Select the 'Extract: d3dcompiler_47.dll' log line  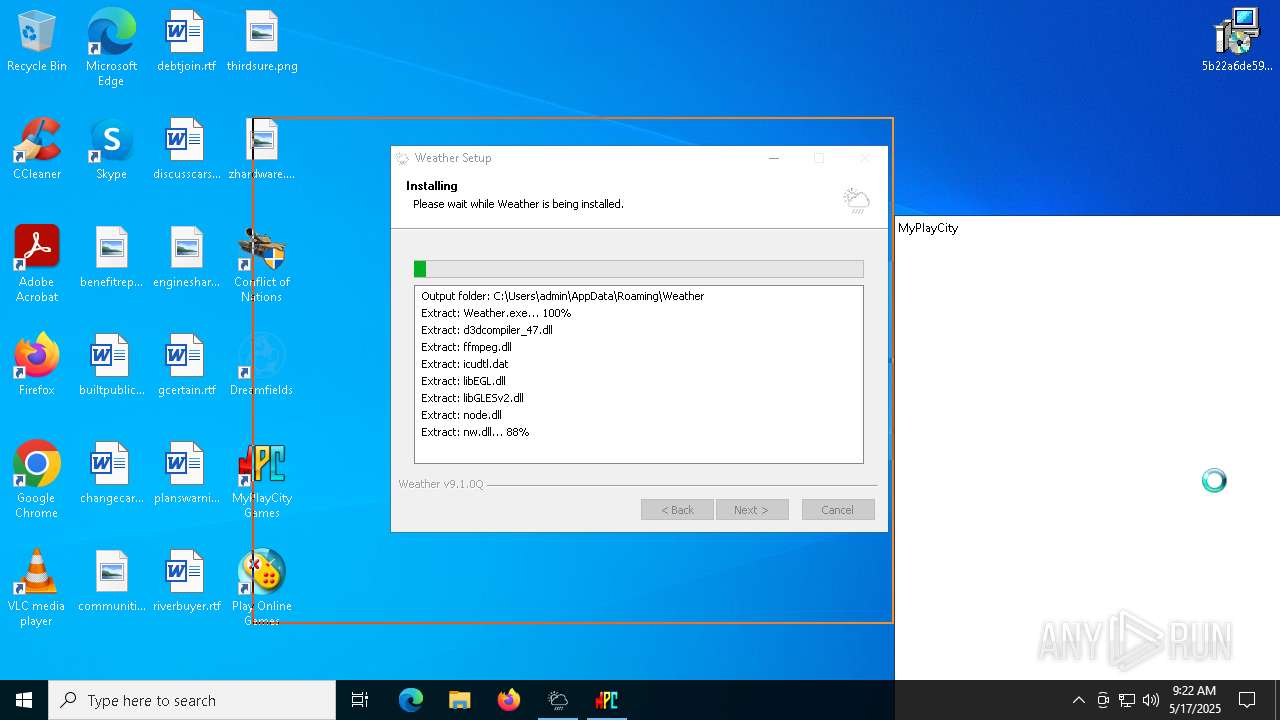[487, 330]
